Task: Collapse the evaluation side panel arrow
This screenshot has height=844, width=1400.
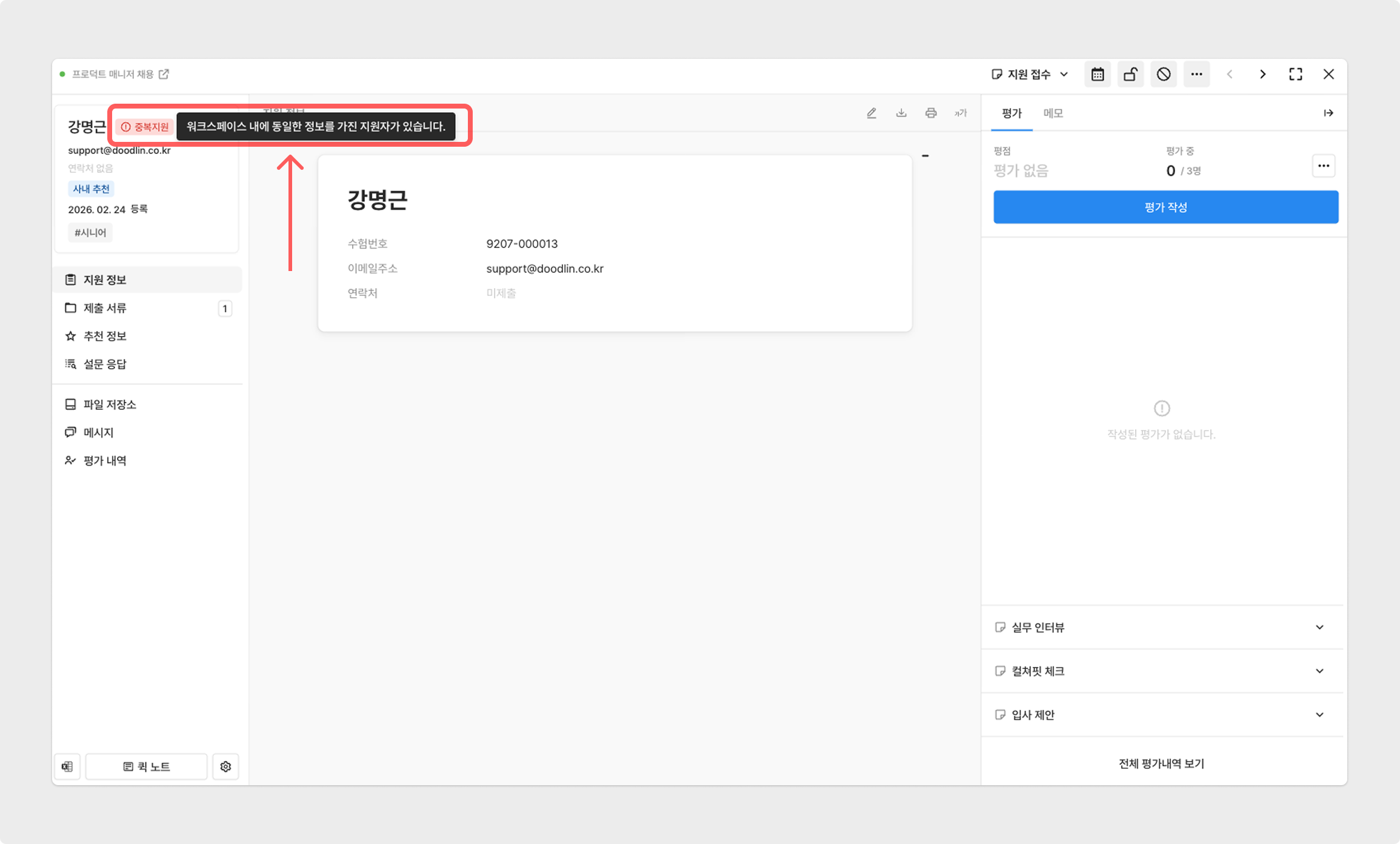Action: click(x=1328, y=113)
